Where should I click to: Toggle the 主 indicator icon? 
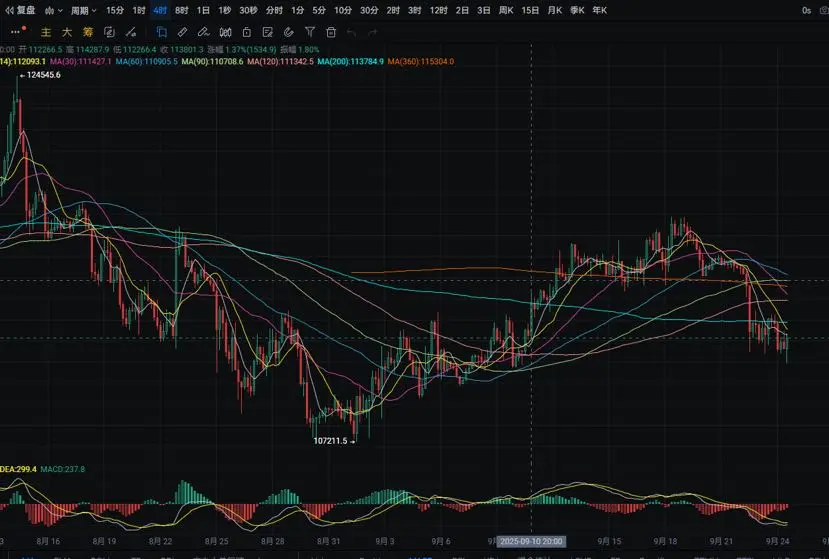coord(46,32)
